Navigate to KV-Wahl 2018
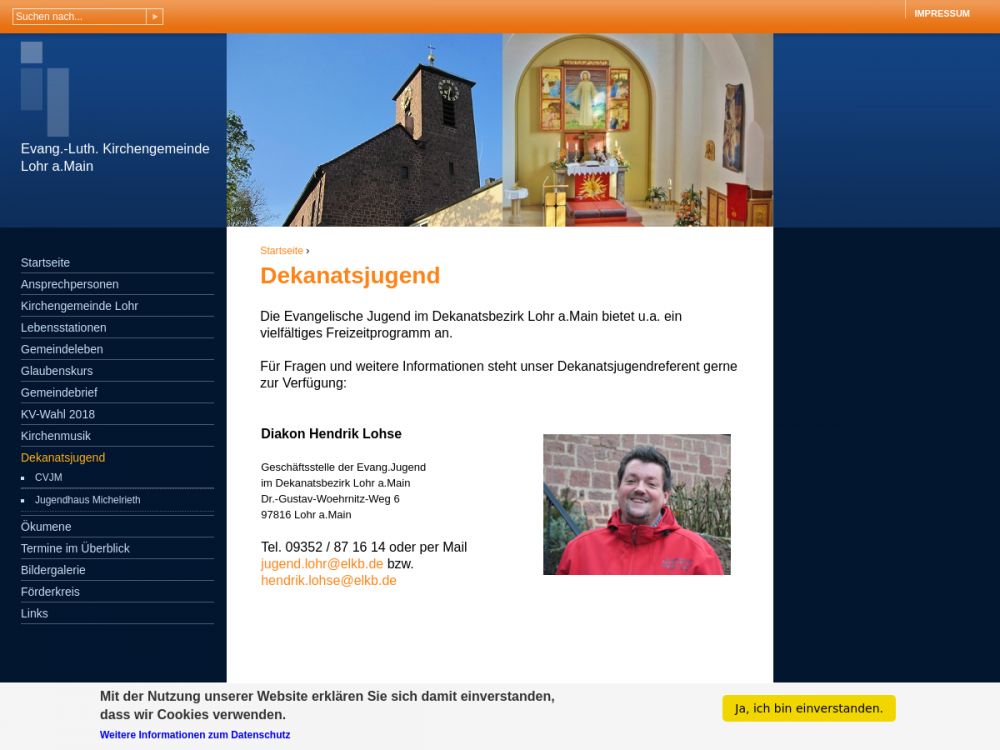This screenshot has height=750, width=1000. (x=58, y=414)
